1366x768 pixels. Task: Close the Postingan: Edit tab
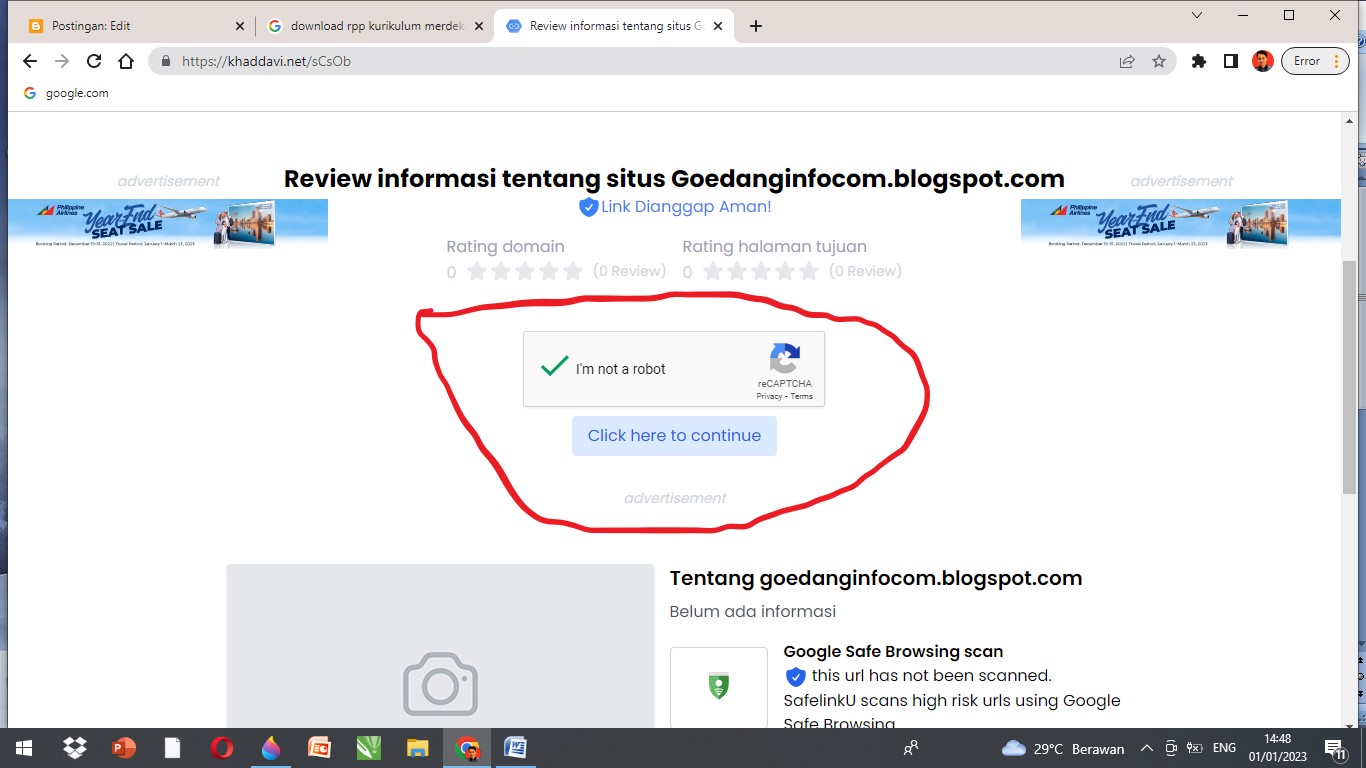[239, 26]
